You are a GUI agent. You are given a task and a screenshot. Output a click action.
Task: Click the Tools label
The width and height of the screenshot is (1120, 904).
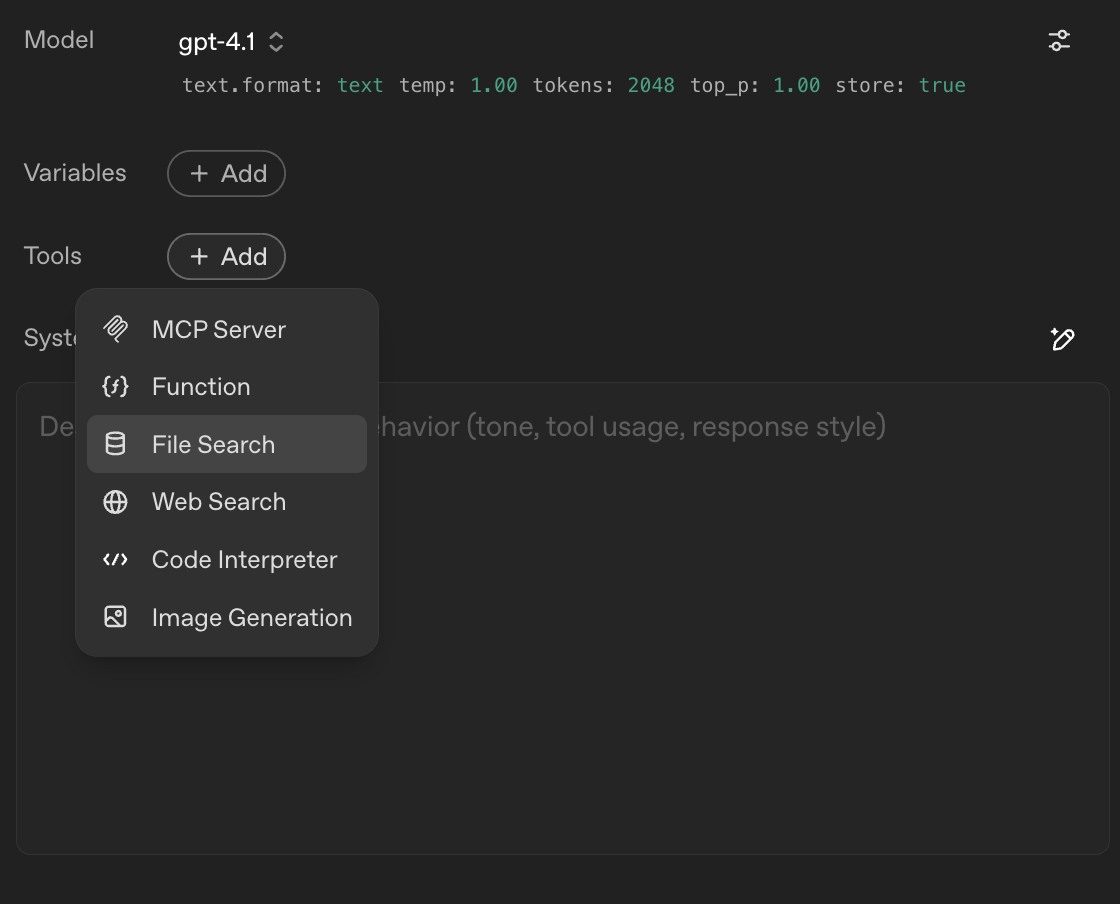[x=53, y=256]
